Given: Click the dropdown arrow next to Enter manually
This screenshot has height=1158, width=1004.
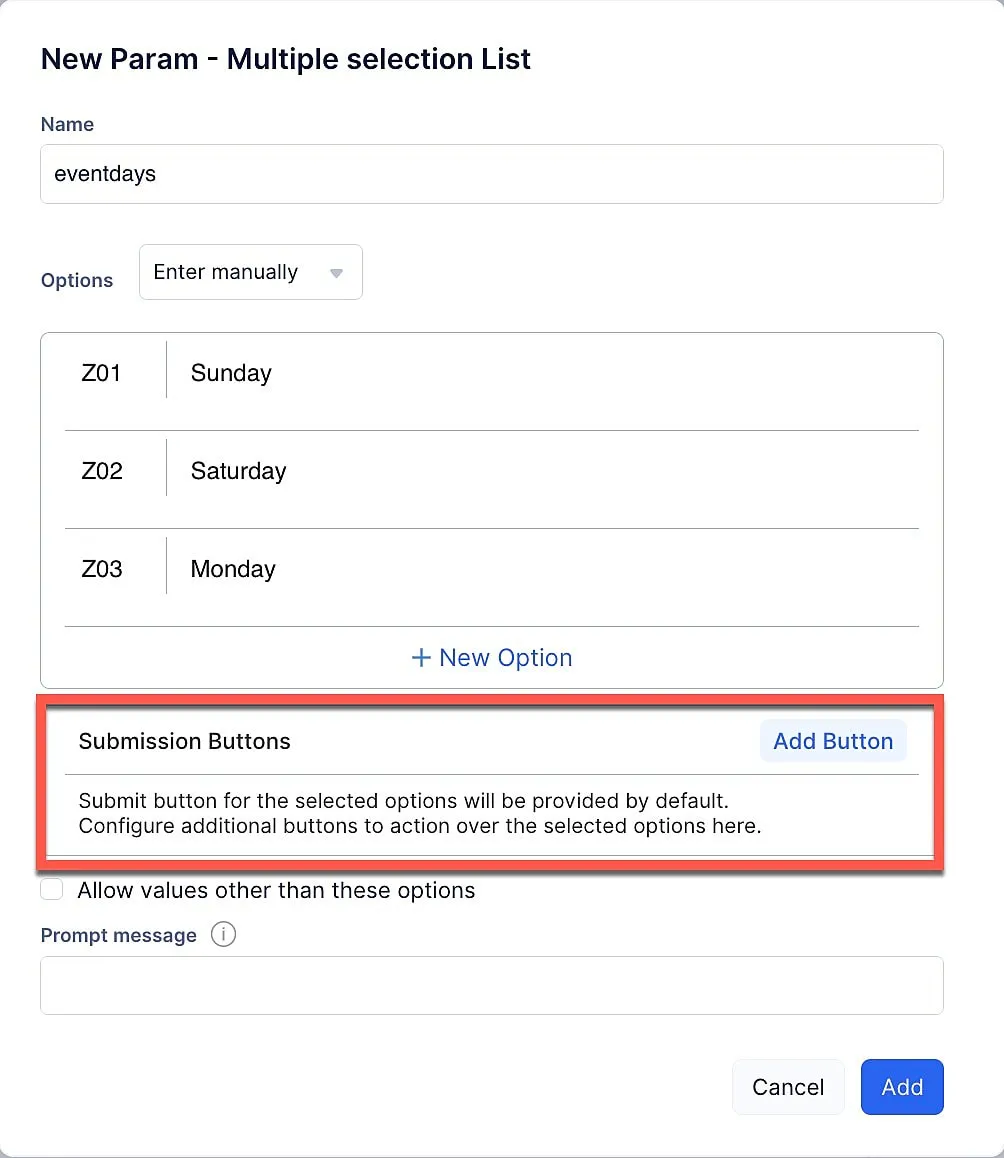Looking at the screenshot, I should coord(337,273).
